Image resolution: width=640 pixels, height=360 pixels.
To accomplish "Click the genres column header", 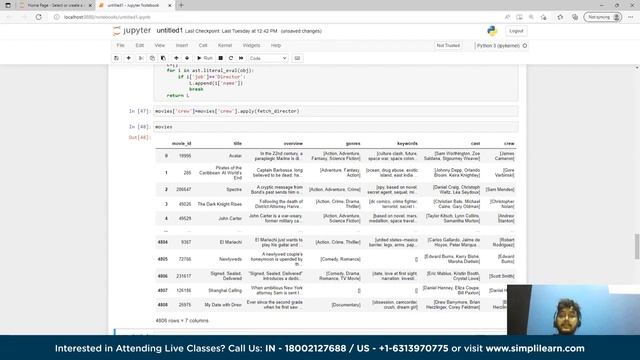I will pos(353,144).
